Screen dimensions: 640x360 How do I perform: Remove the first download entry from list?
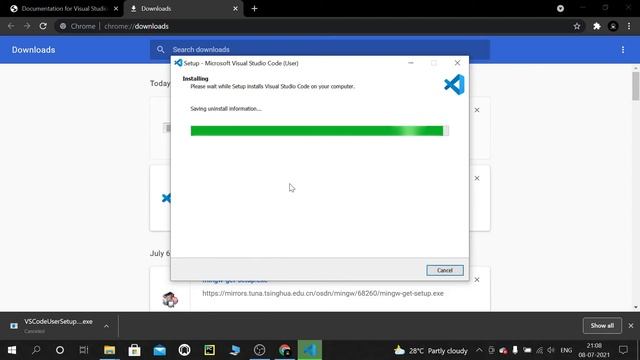pyautogui.click(x=477, y=110)
